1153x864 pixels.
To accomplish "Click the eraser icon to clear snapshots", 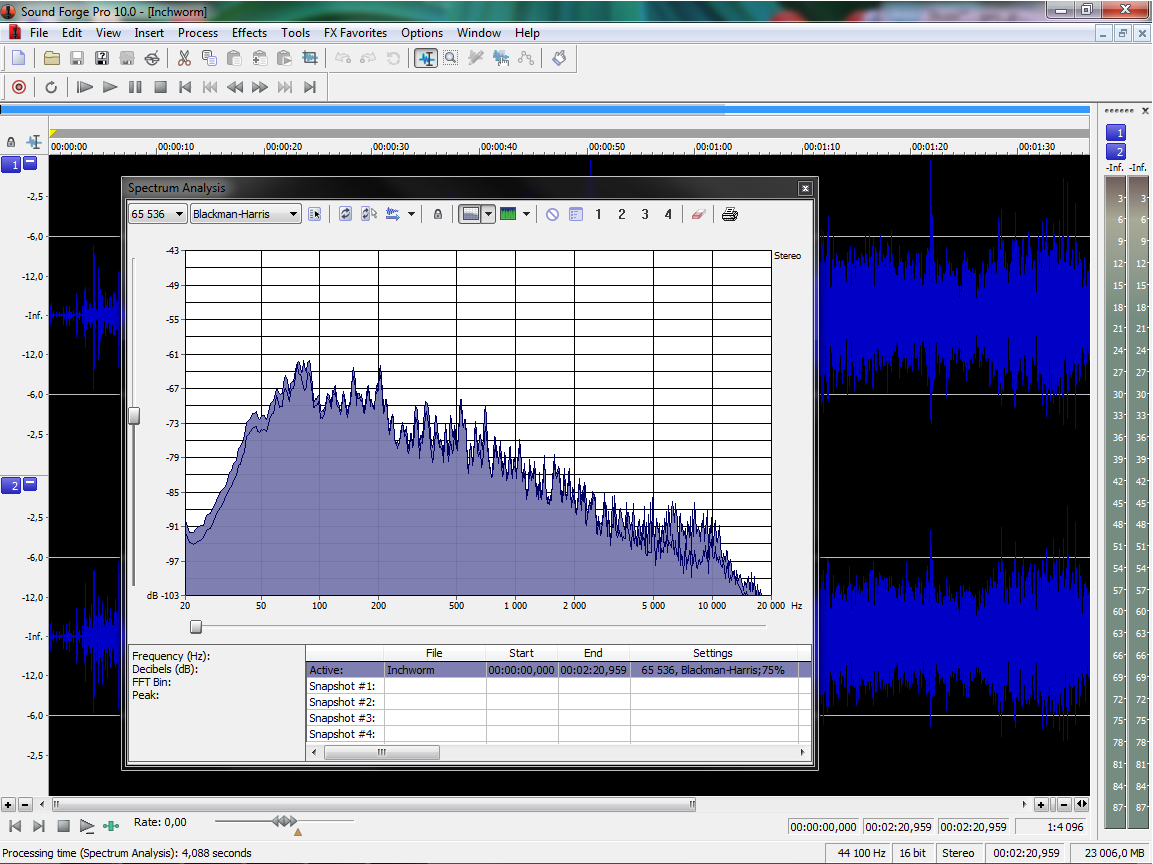I will (x=699, y=214).
